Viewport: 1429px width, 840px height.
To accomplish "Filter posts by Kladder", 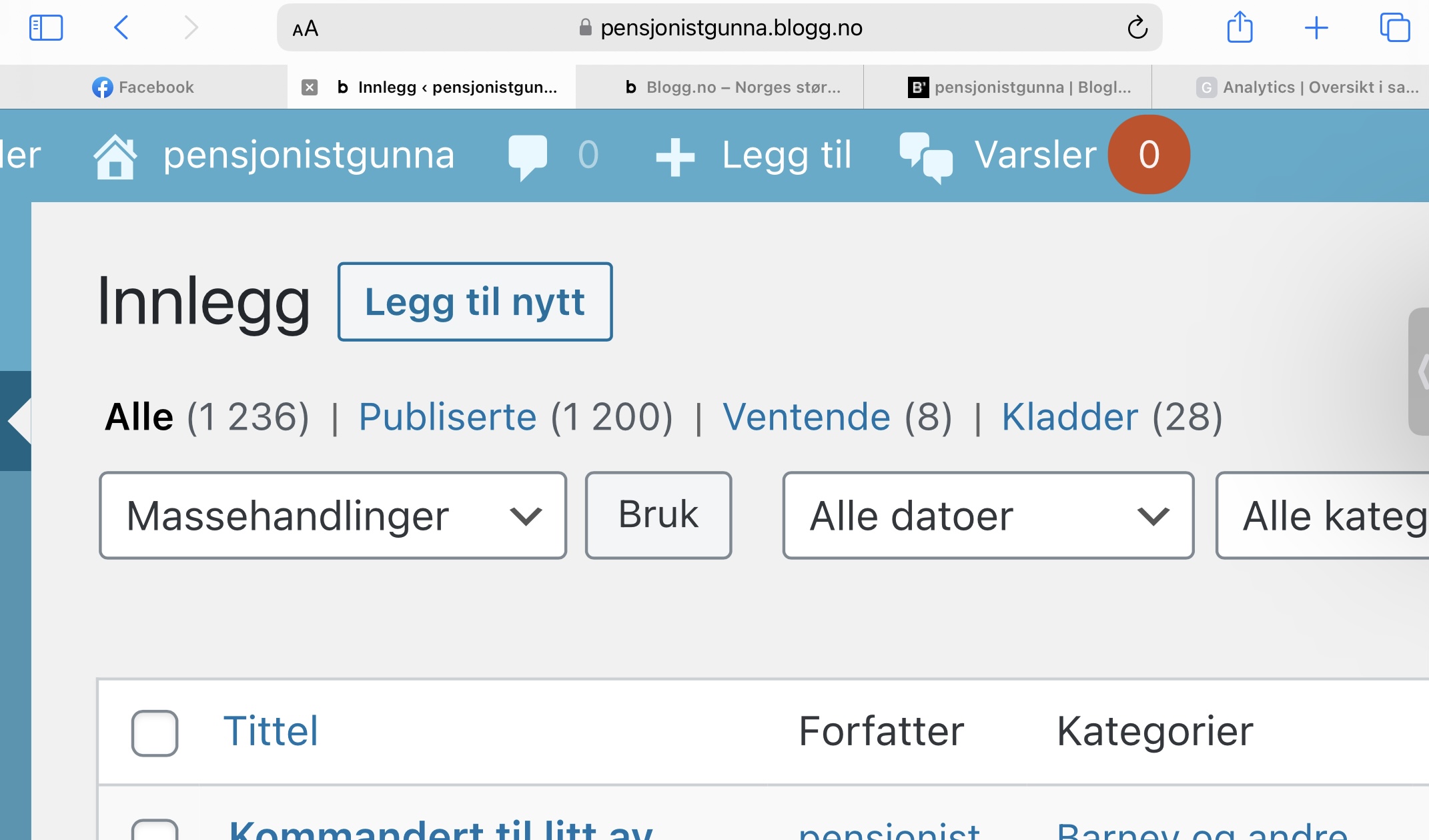I will 1069,417.
